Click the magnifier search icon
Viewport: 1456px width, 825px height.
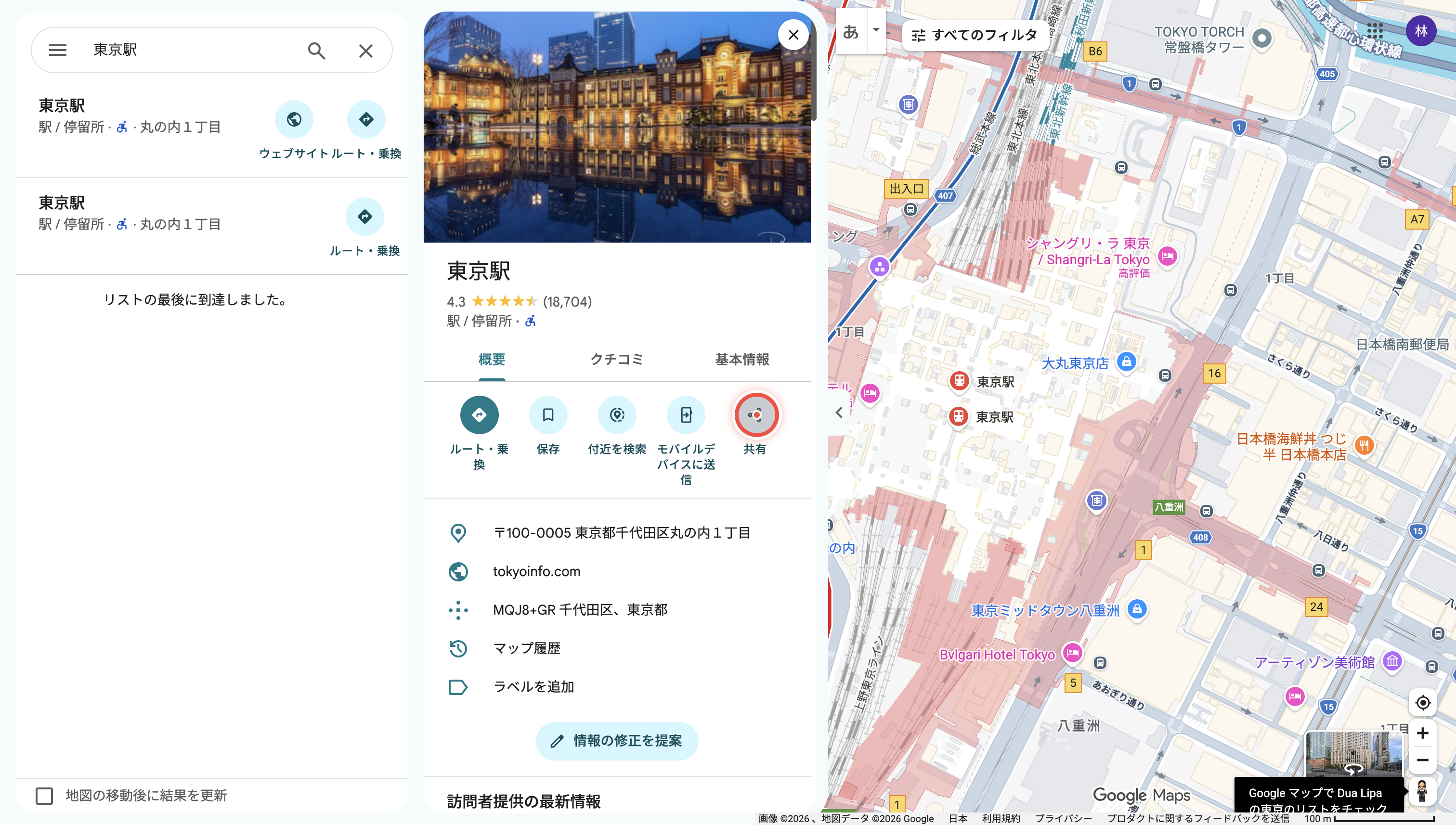[316, 51]
